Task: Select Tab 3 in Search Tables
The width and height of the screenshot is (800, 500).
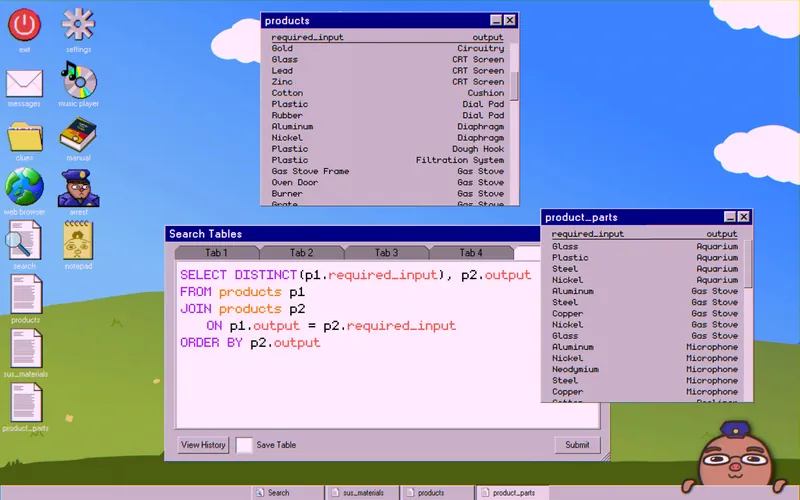Action: 386,253
